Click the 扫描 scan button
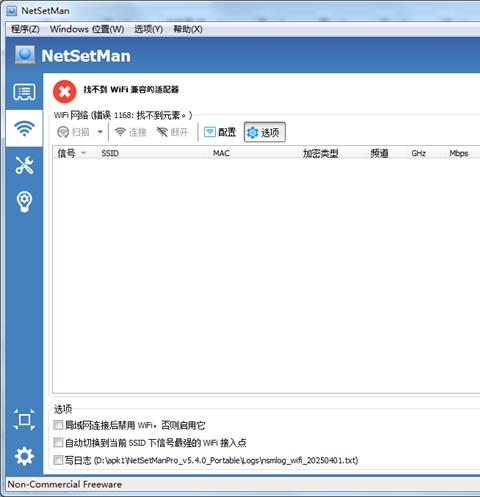480x497 pixels. 73,132
